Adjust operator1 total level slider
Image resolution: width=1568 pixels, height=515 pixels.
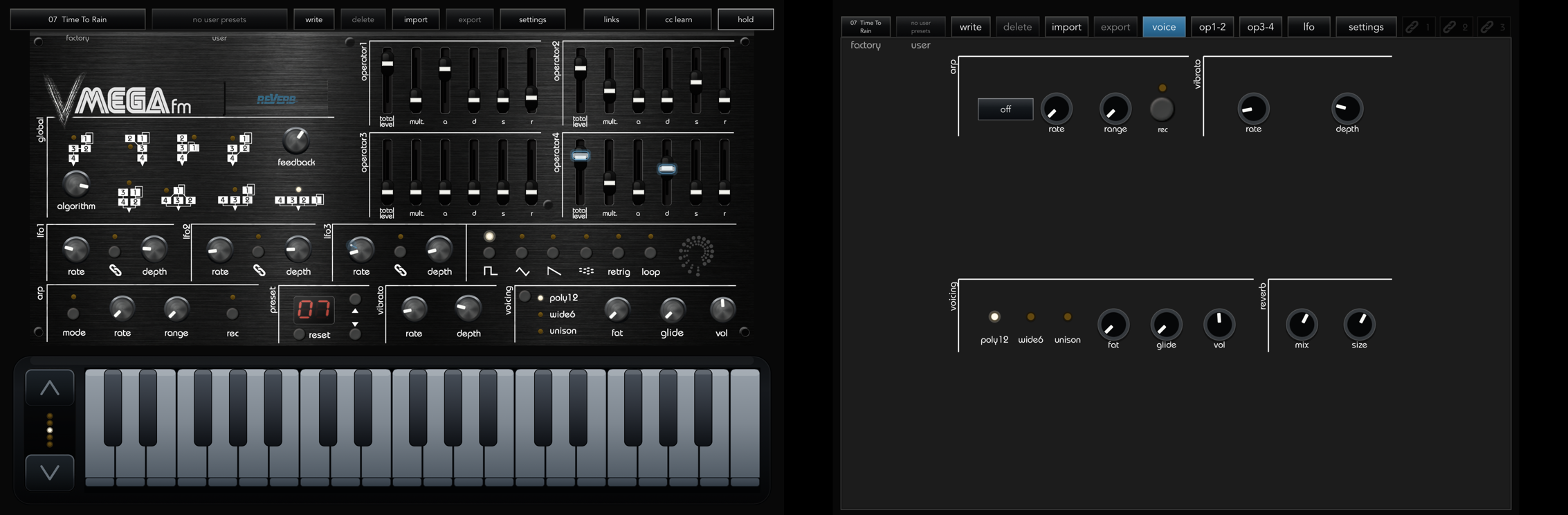coord(387,64)
